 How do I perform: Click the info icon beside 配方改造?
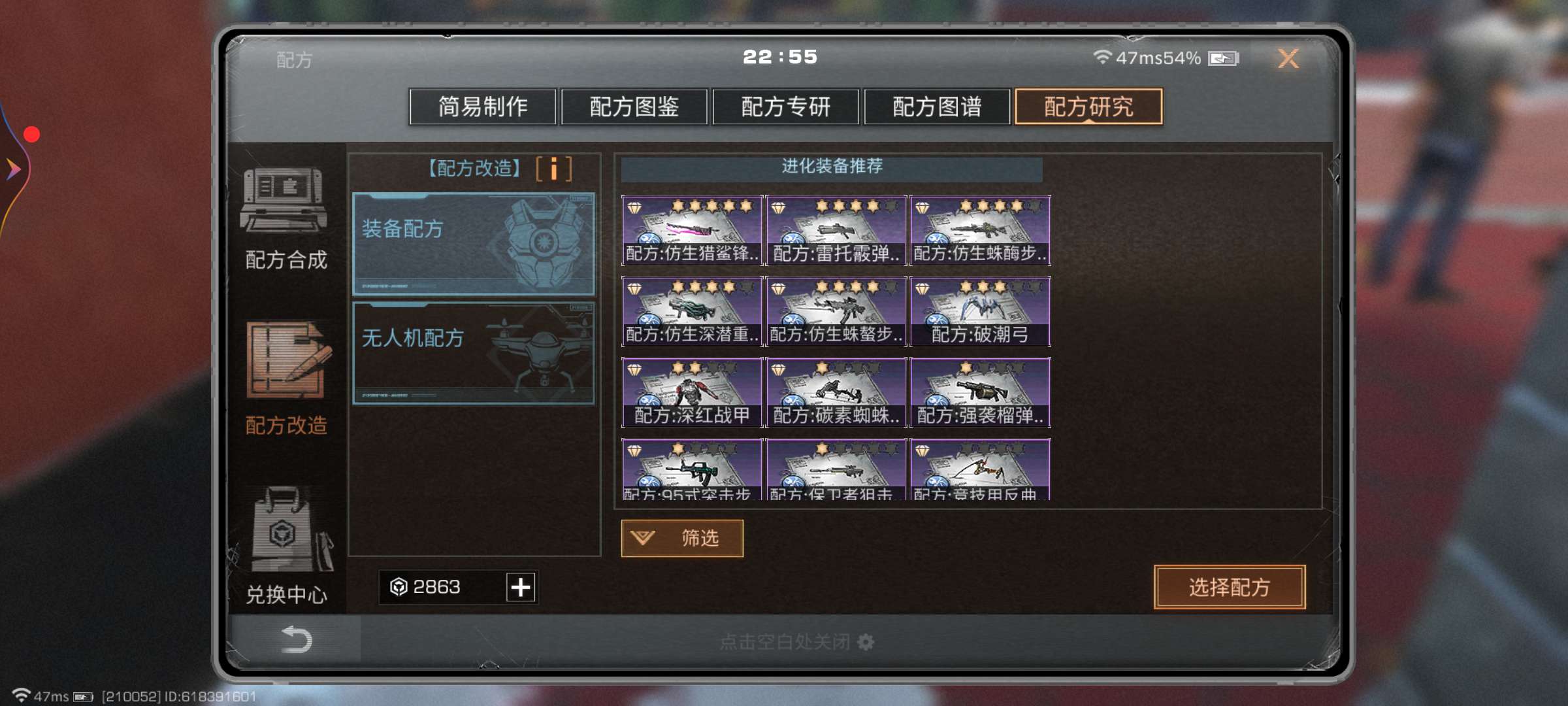tap(553, 169)
